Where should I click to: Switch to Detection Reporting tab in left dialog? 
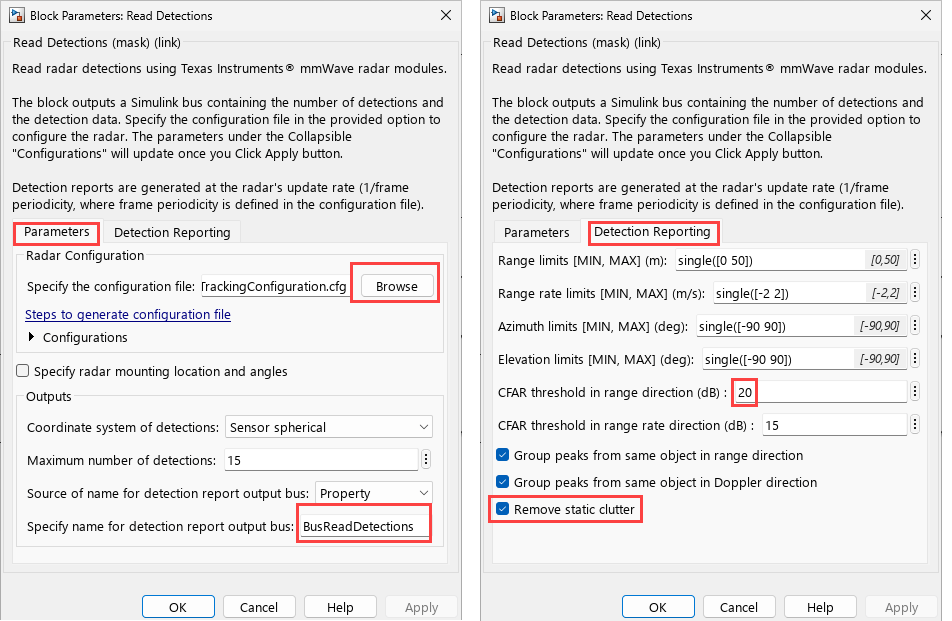click(172, 232)
